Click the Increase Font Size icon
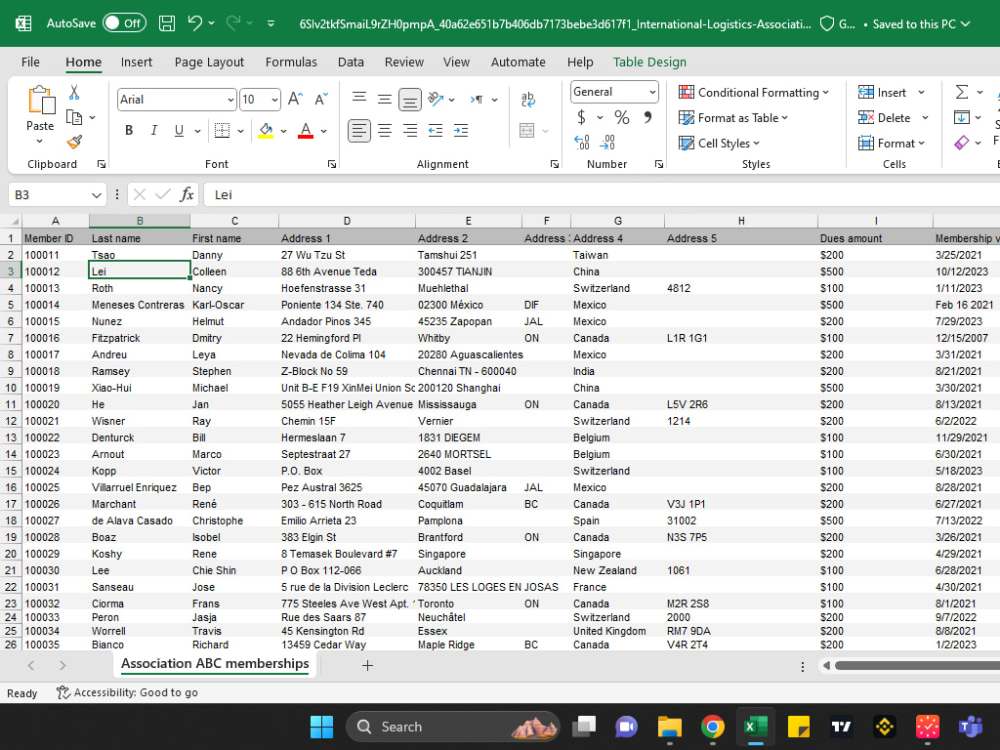Viewport: 1000px width, 750px height. pyautogui.click(x=295, y=99)
